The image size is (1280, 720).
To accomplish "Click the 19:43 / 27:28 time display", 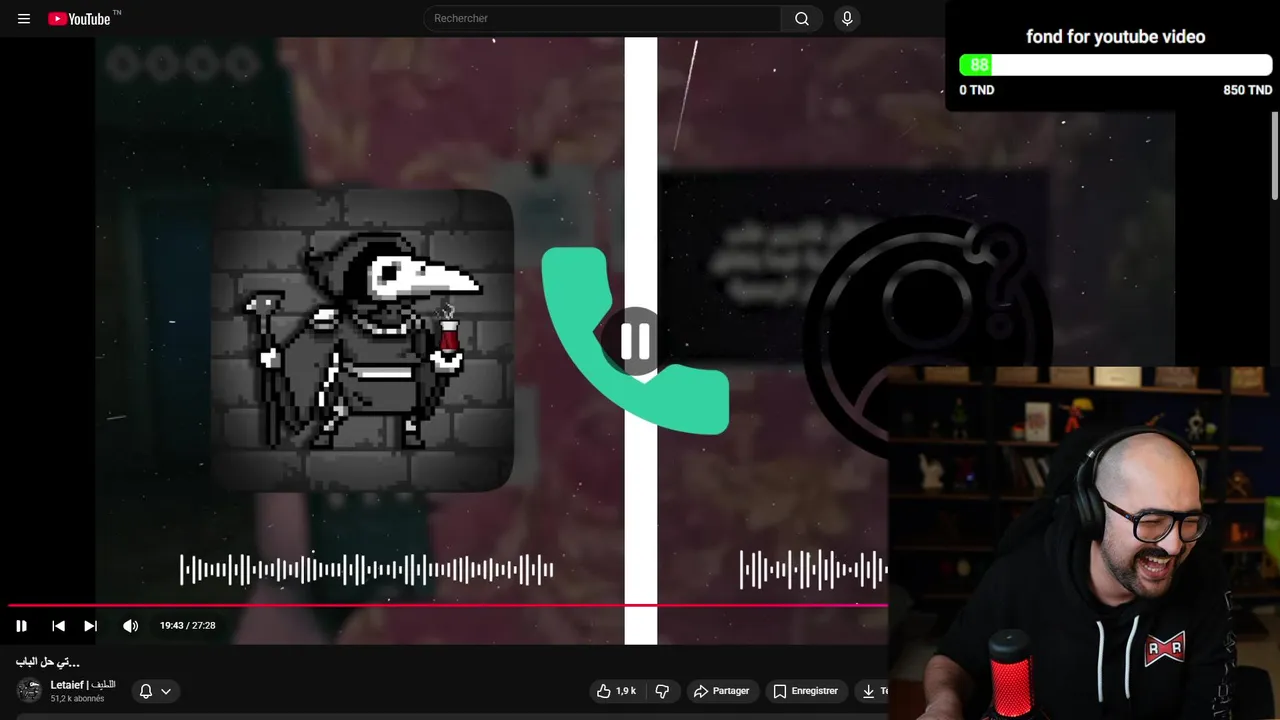I will 188,625.
